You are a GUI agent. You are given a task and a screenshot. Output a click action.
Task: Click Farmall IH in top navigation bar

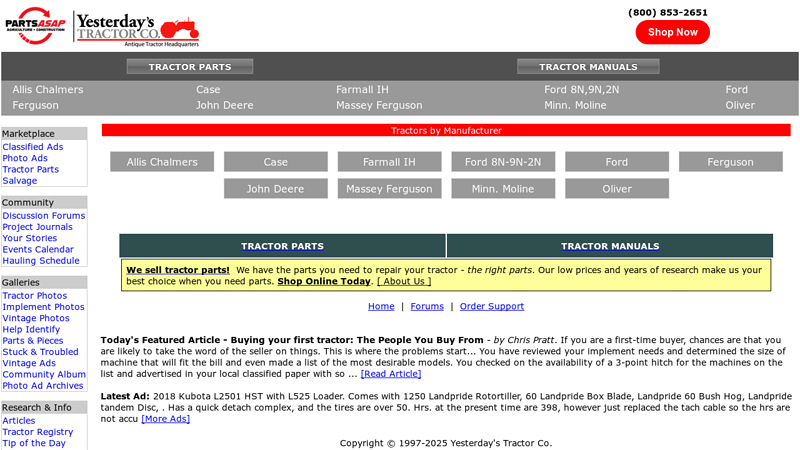coord(362,90)
